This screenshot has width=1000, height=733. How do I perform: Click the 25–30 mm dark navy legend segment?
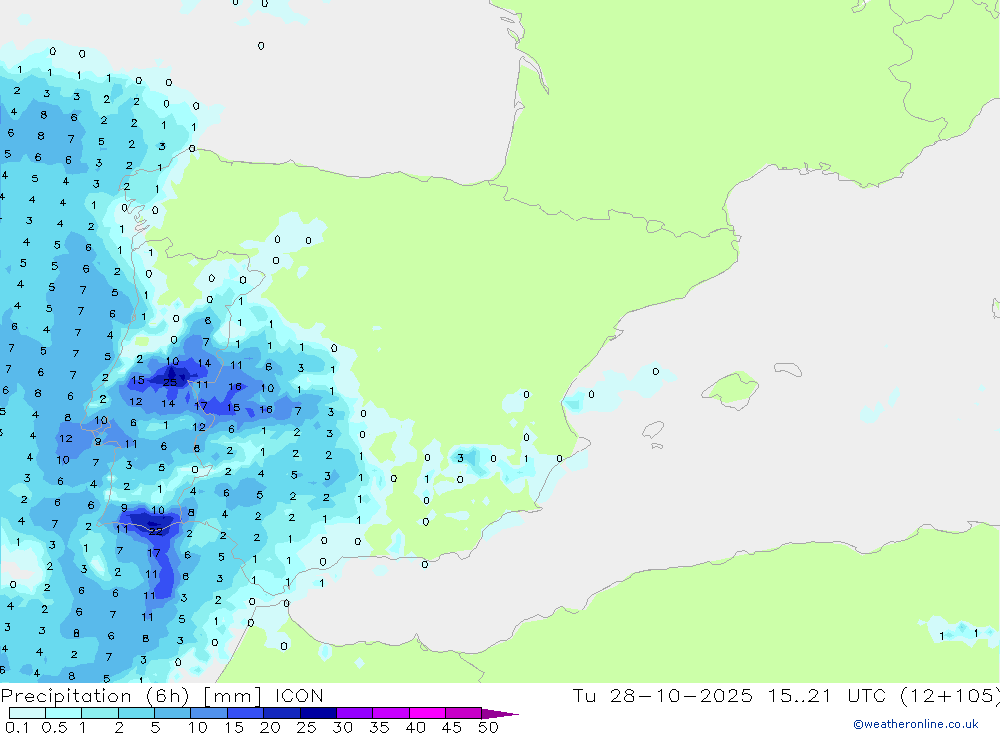click(318, 713)
